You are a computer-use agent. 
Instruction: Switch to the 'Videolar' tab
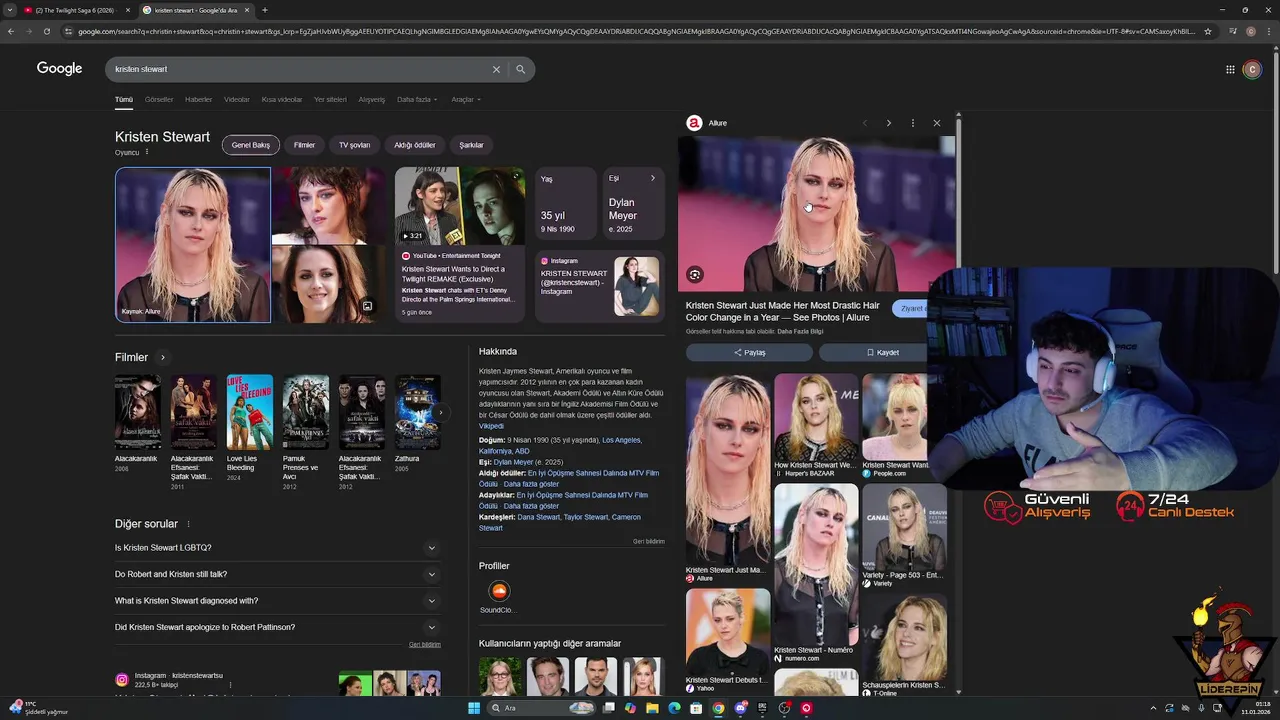[x=237, y=100]
